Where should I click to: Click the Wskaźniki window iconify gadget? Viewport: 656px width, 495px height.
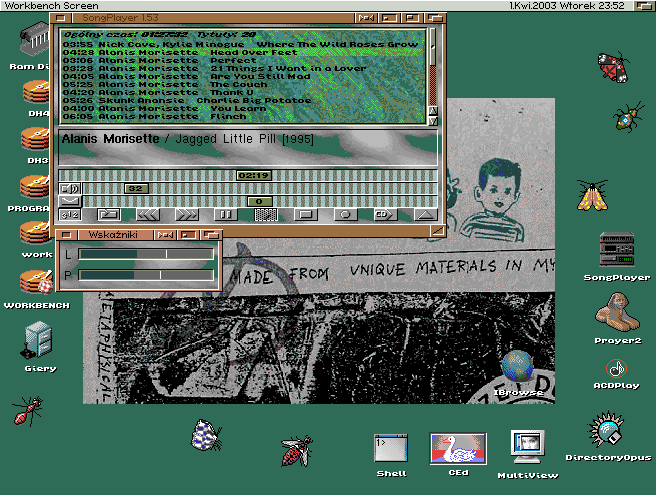pyautogui.click(x=165, y=235)
